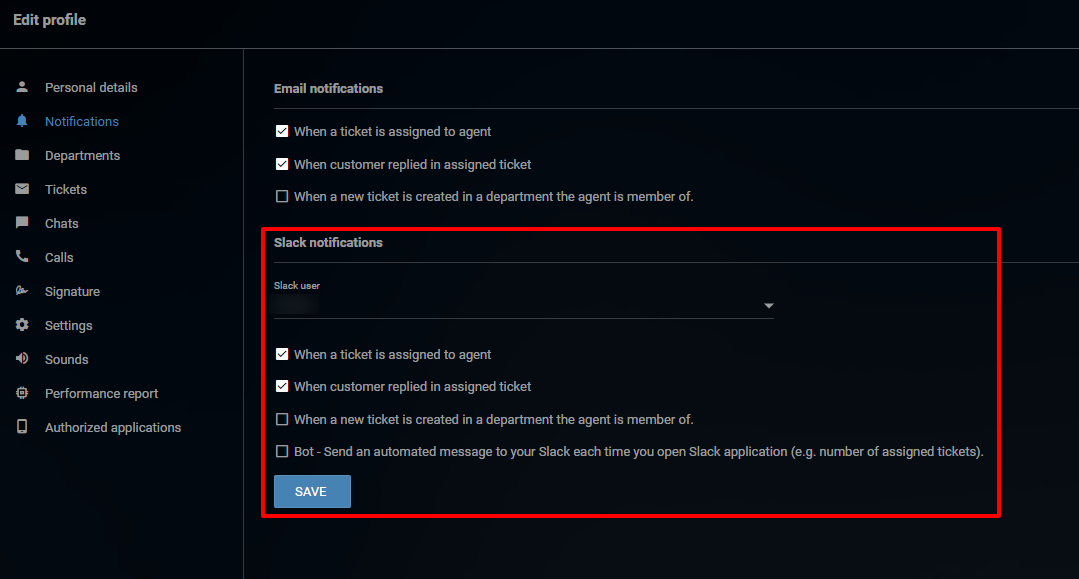Viewport: 1079px width, 579px height.
Task: Click the Sounds speaker icon
Action: [x=22, y=359]
